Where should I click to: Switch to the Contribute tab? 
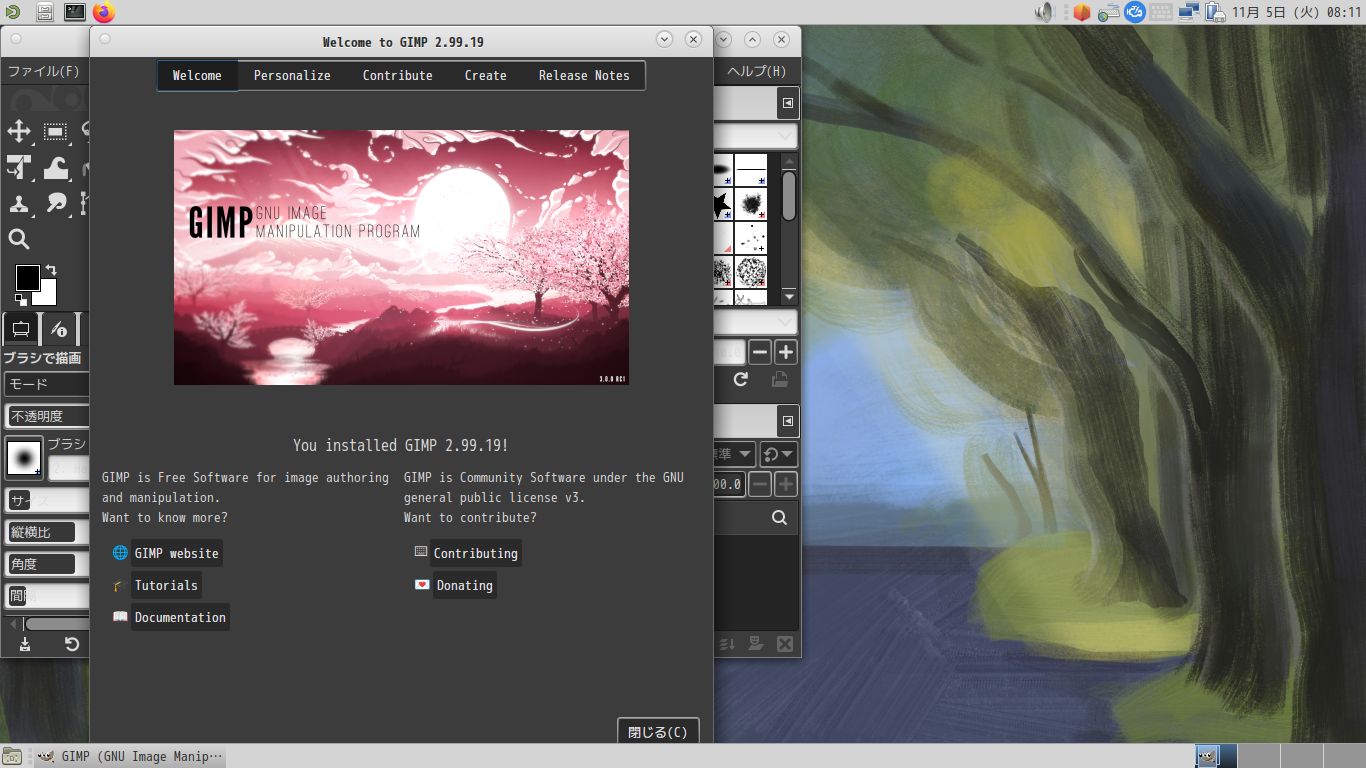coord(398,76)
